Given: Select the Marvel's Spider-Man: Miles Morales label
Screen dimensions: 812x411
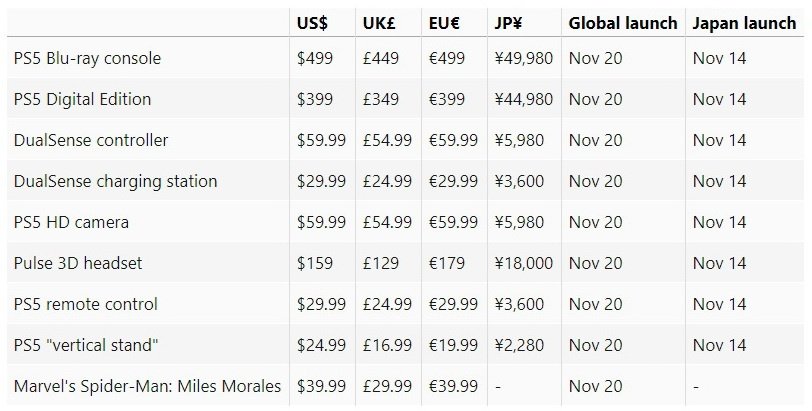Looking at the screenshot, I should (x=147, y=386).
